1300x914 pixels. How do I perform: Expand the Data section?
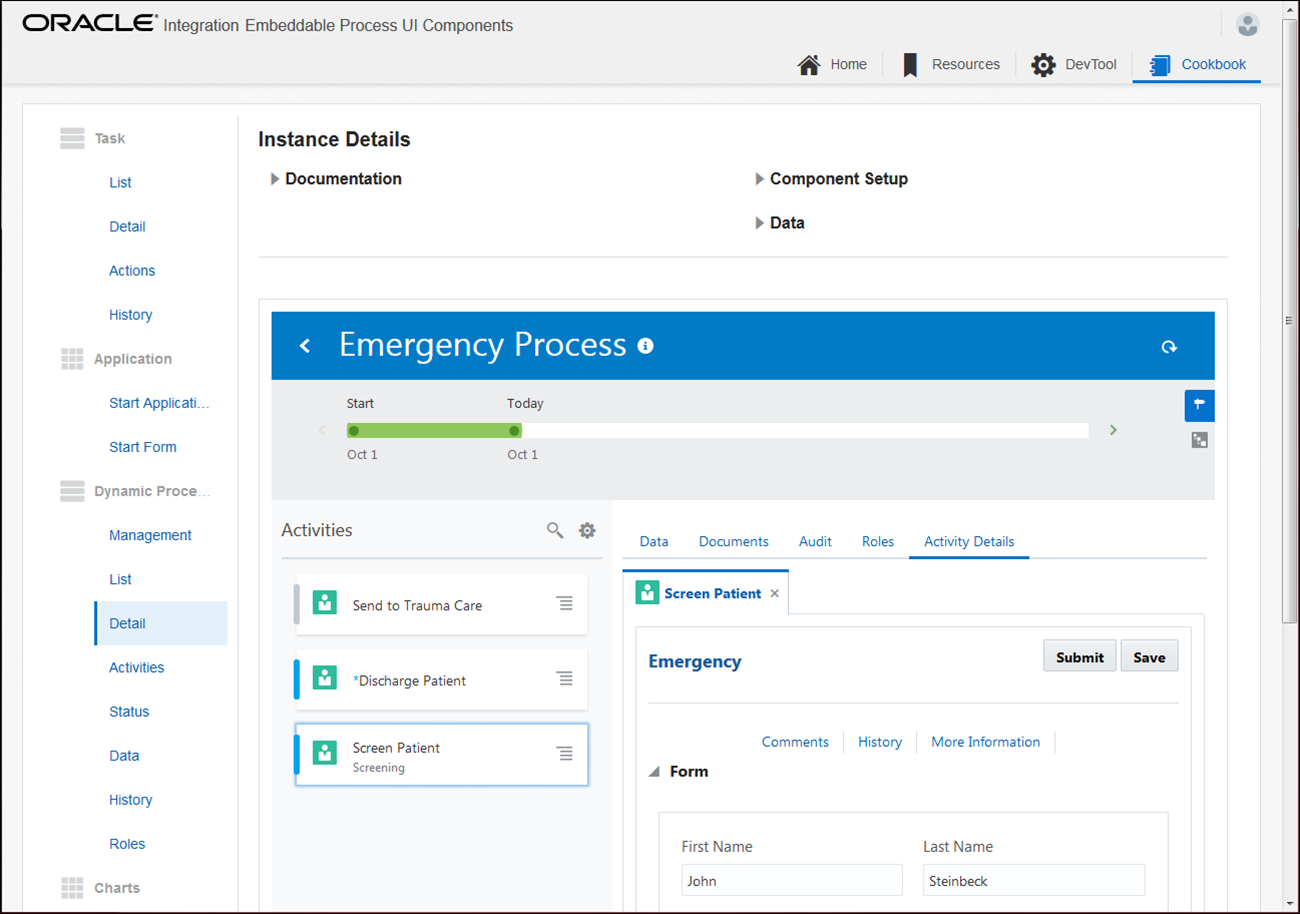point(760,223)
